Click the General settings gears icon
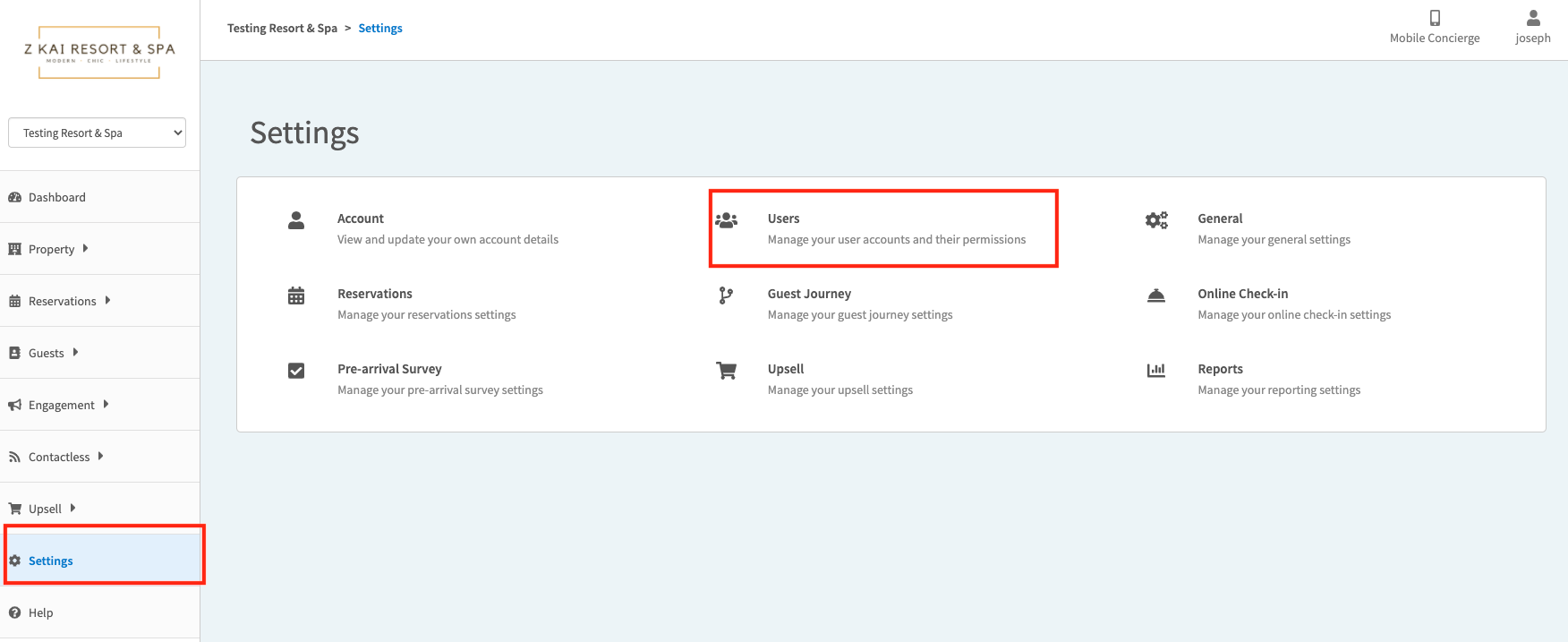 pos(1156,220)
